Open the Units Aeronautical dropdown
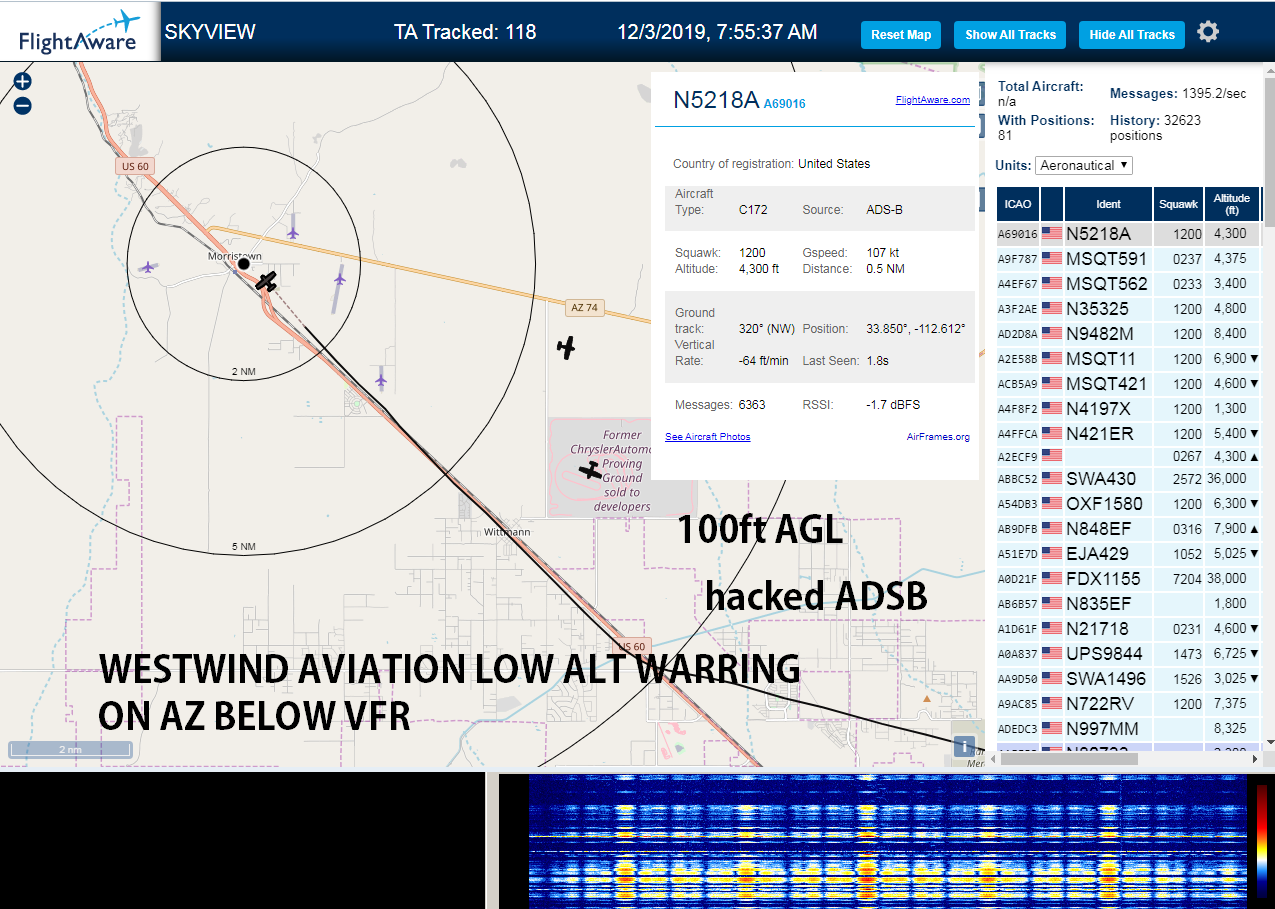The height and width of the screenshot is (909, 1275). (x=1084, y=165)
